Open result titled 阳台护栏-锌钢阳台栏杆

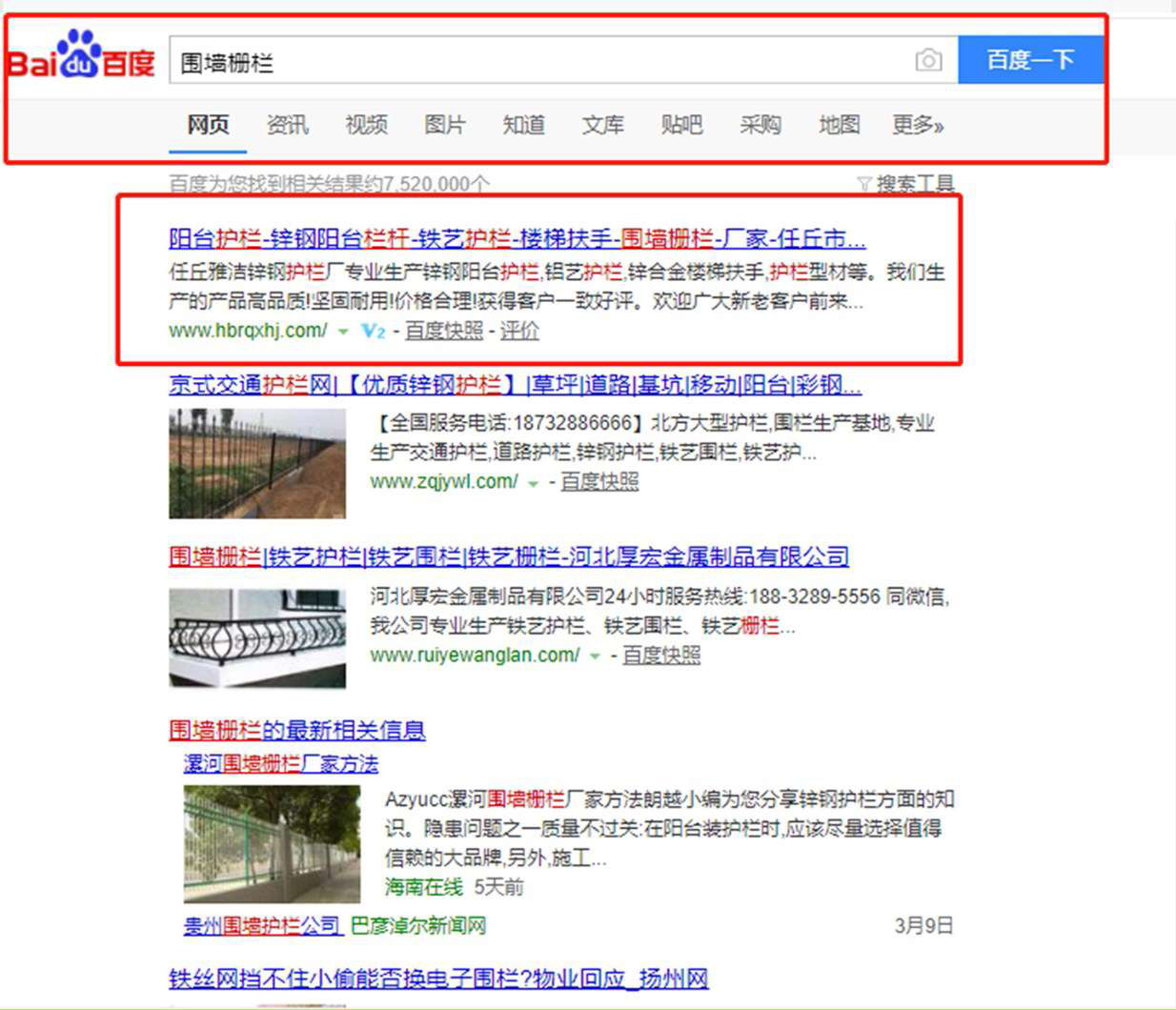pos(517,238)
